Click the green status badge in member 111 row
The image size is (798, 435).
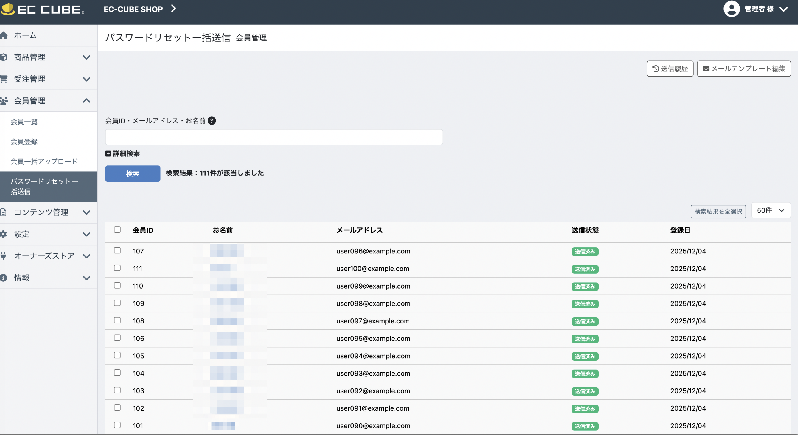coord(585,269)
